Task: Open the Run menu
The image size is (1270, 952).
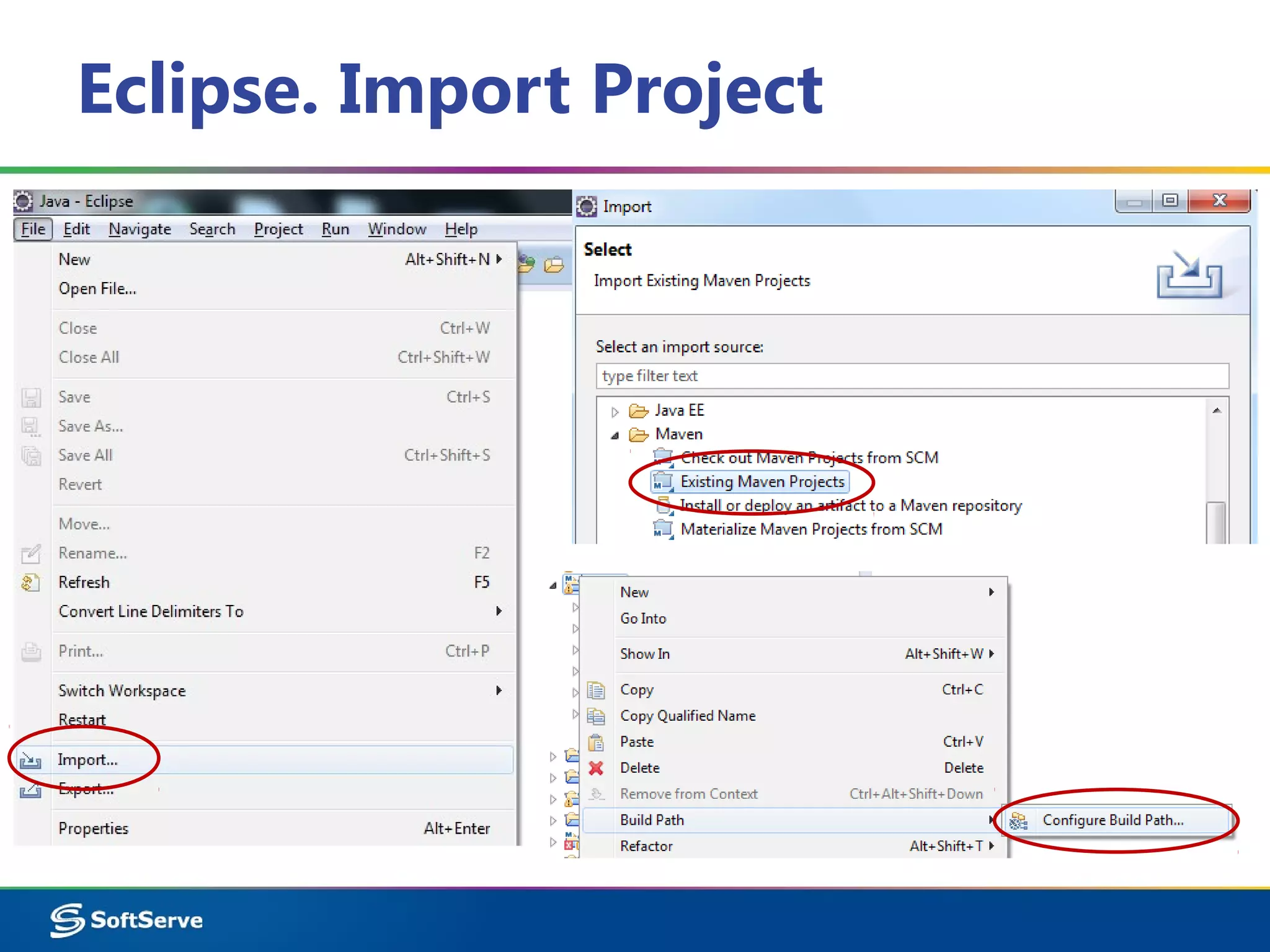Action: coord(335,229)
